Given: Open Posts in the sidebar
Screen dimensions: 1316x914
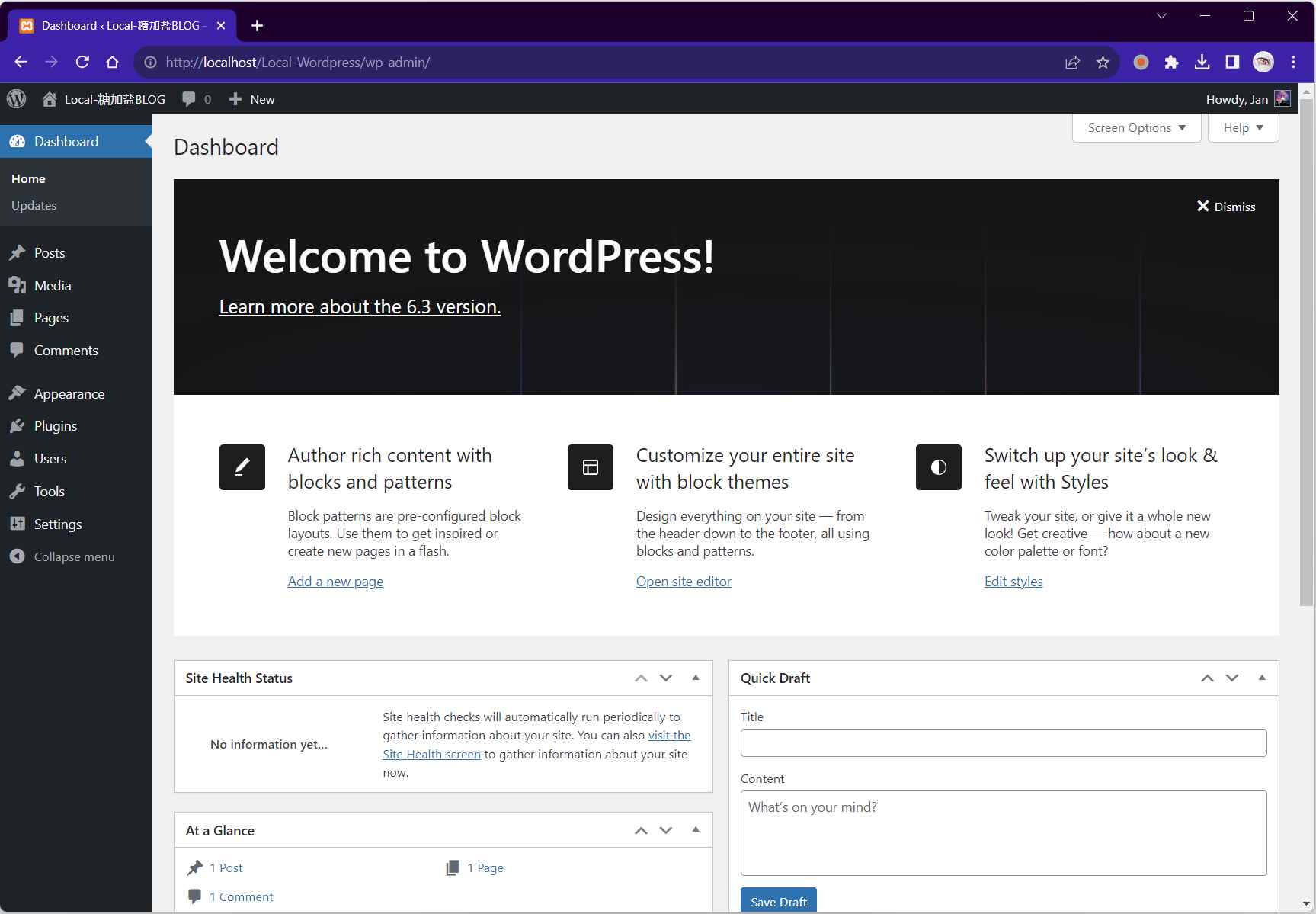Looking at the screenshot, I should pyautogui.click(x=50, y=252).
